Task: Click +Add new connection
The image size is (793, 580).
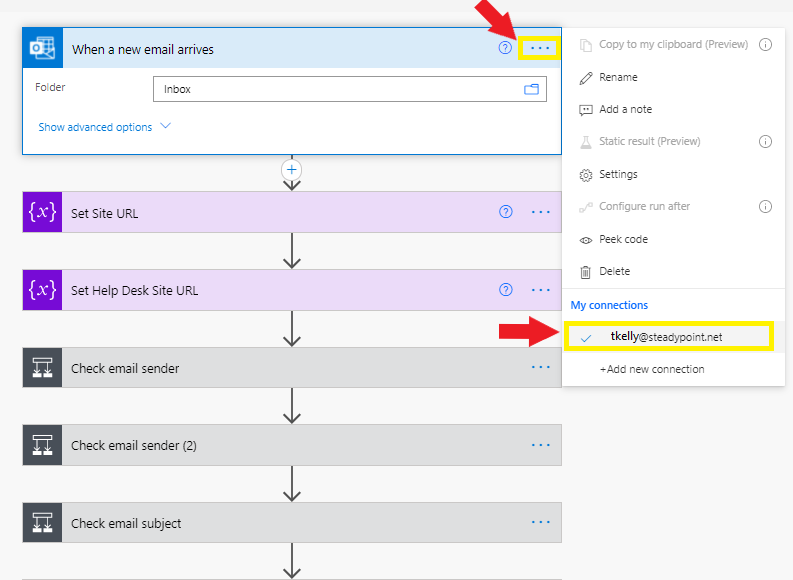Action: [652, 370]
